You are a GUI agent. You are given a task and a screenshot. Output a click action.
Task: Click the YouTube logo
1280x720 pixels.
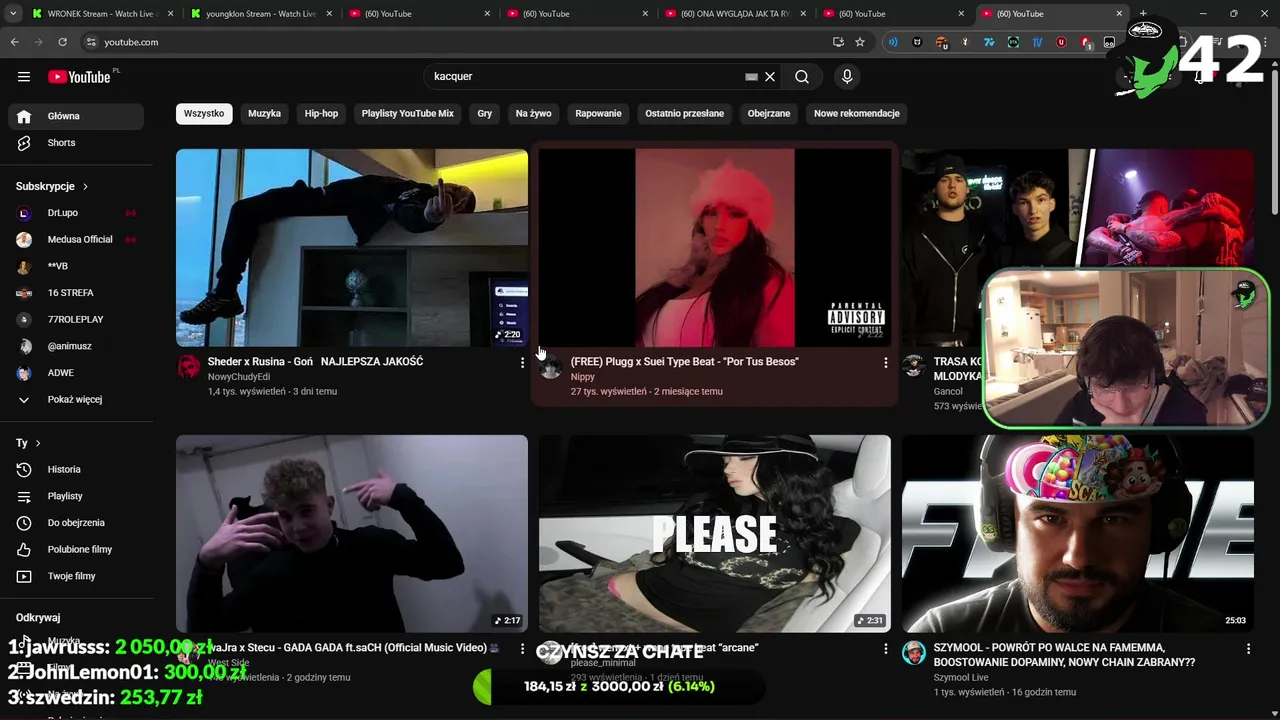79,77
